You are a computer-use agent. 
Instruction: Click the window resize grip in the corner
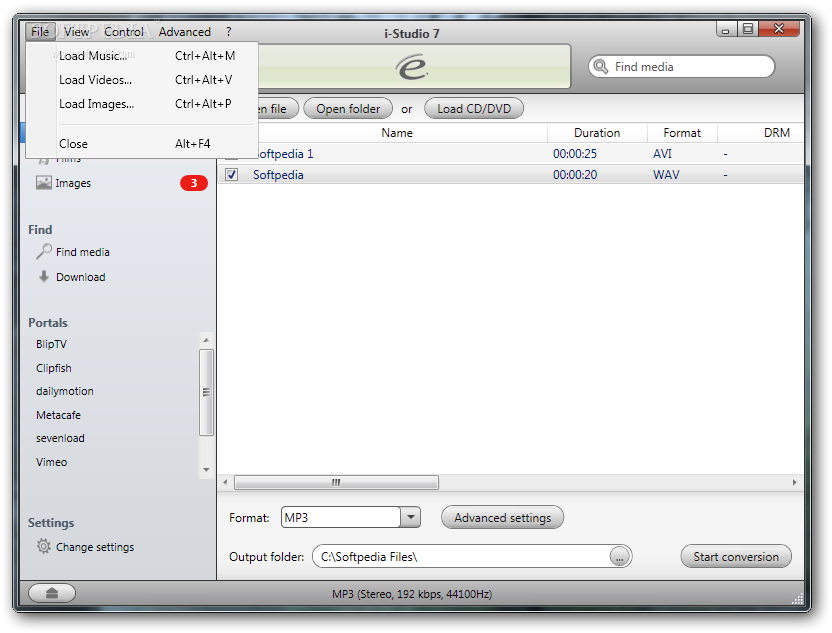point(797,599)
